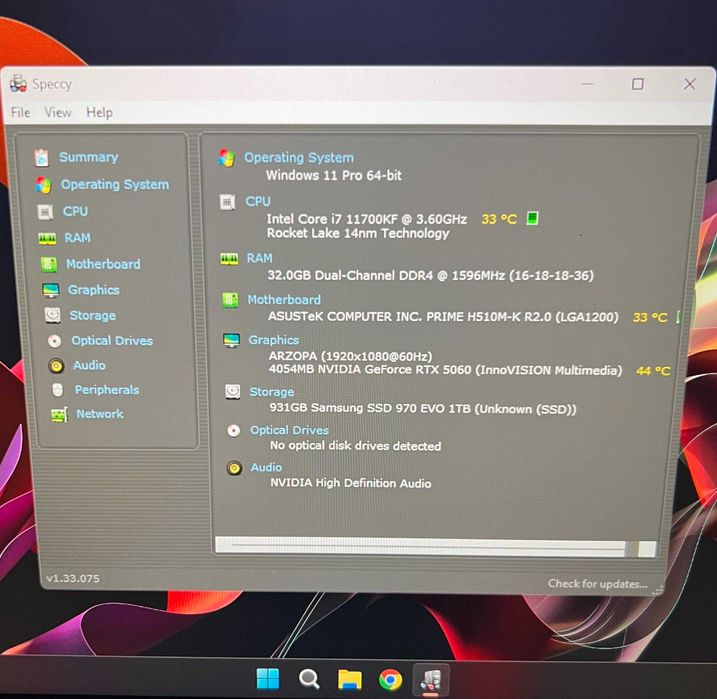The width and height of the screenshot is (717, 699).
Task: Click the Network card icon in sidebar
Action: (59, 415)
